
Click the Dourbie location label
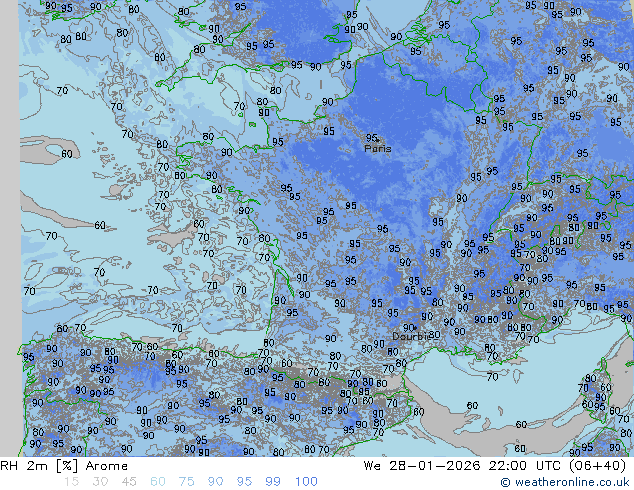(x=410, y=336)
